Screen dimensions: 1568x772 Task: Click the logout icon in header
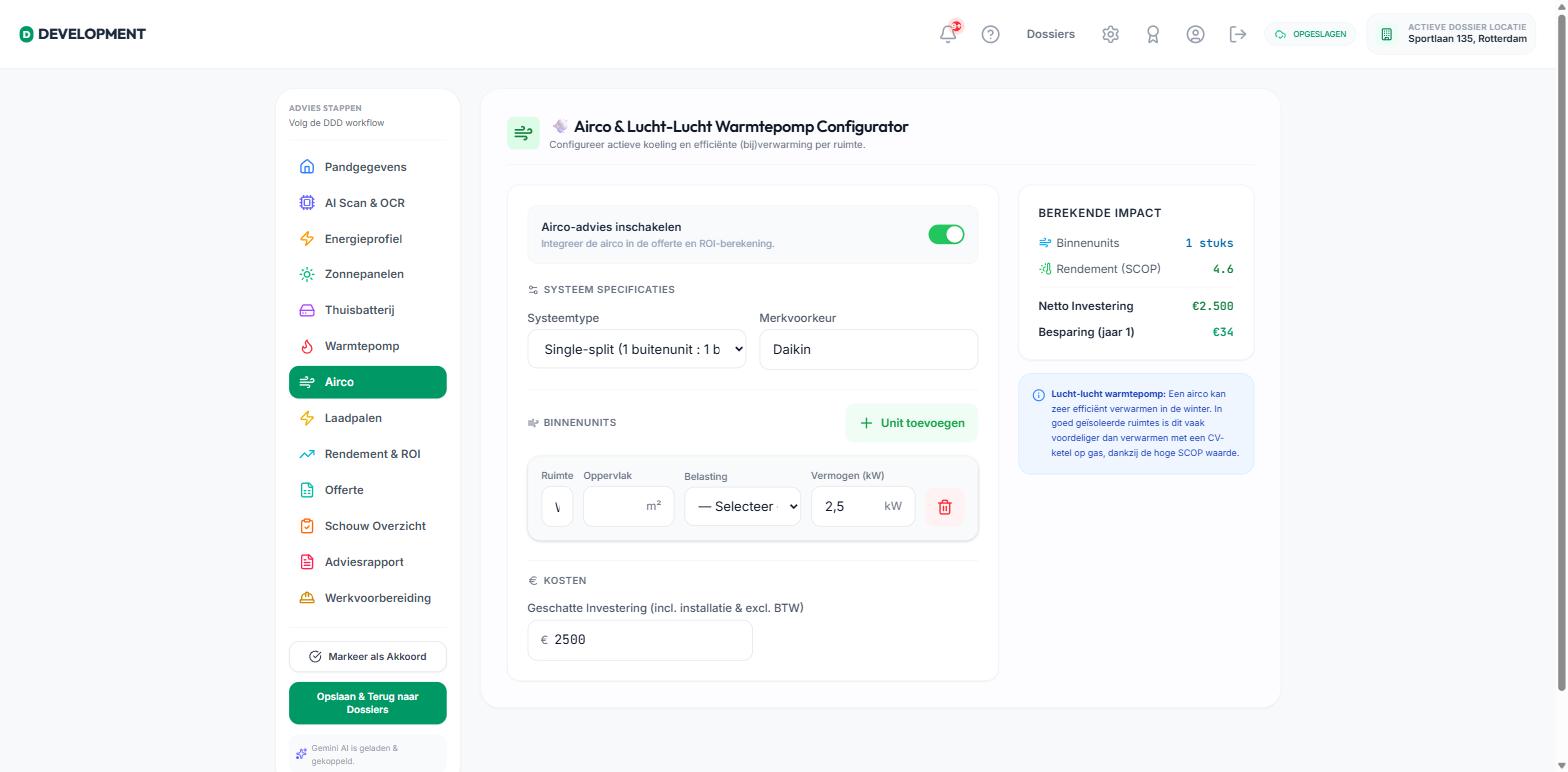click(x=1238, y=34)
